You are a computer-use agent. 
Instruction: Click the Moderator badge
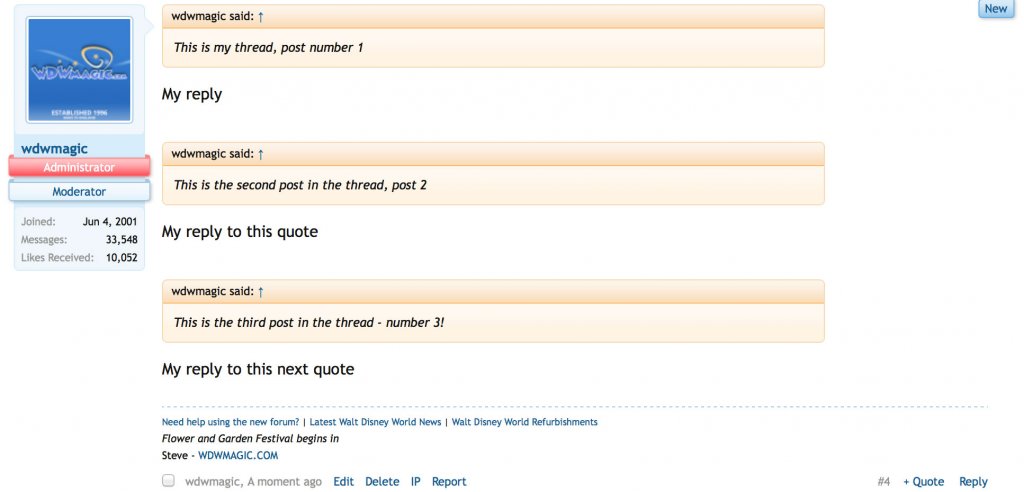(x=79, y=191)
